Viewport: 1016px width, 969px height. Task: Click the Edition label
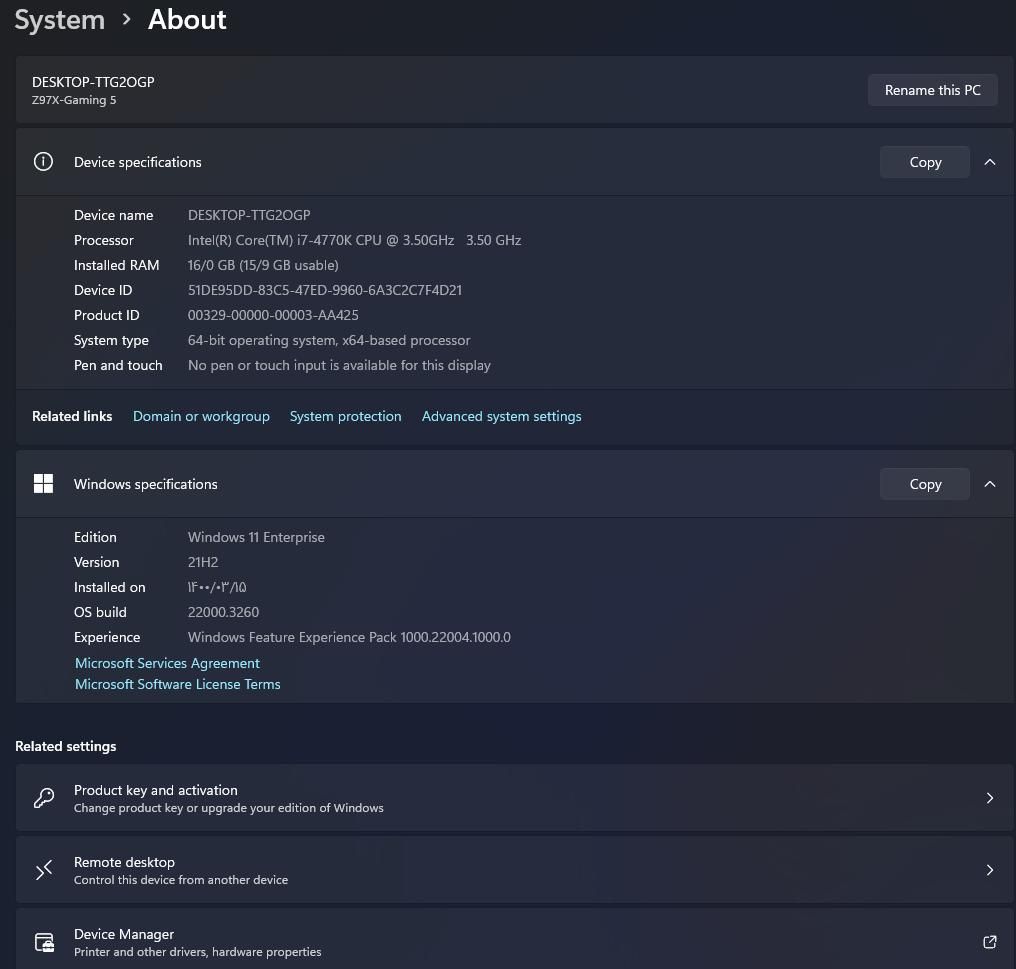coord(95,537)
